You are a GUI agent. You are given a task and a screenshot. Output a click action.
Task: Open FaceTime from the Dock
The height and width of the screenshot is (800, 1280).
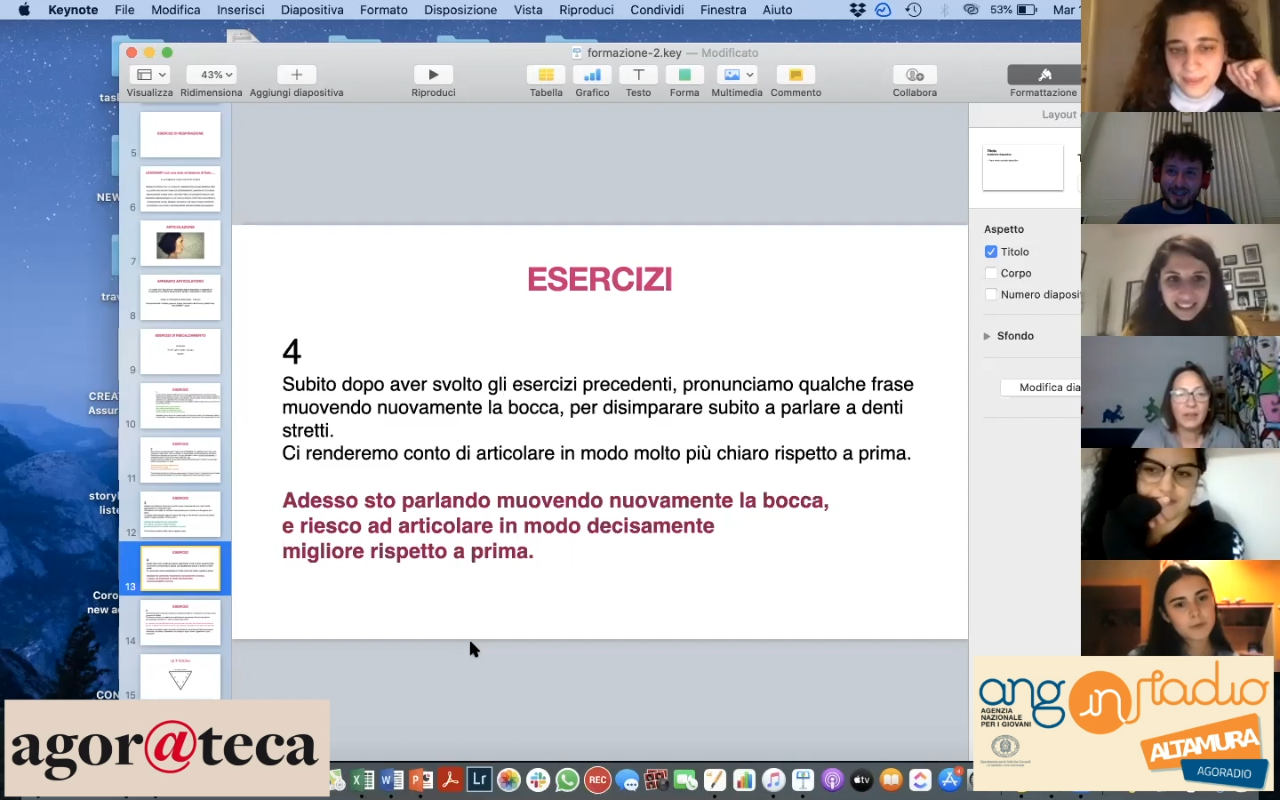(x=685, y=780)
